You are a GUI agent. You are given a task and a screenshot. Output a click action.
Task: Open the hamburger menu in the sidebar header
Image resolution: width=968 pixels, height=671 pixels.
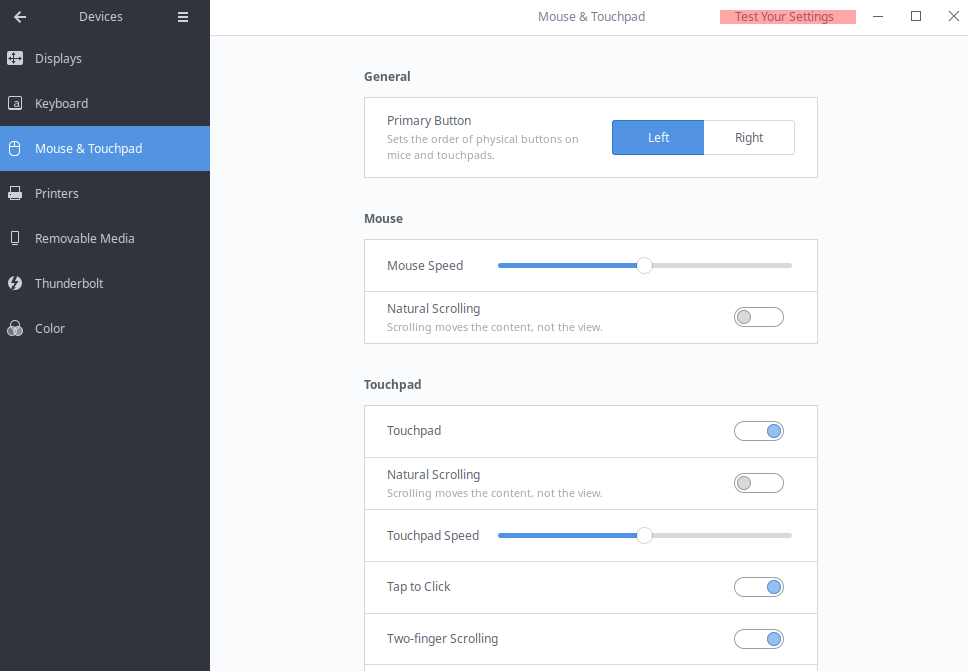[x=182, y=17]
